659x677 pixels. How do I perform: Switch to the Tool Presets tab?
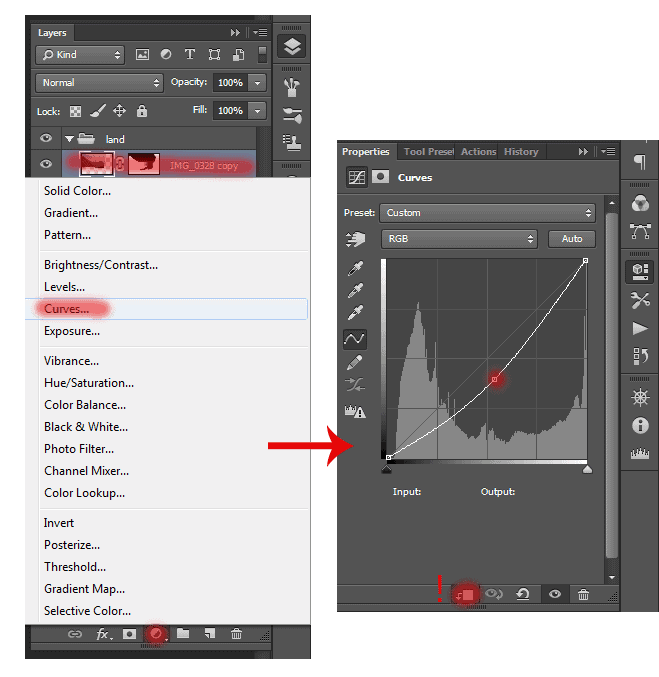(428, 152)
